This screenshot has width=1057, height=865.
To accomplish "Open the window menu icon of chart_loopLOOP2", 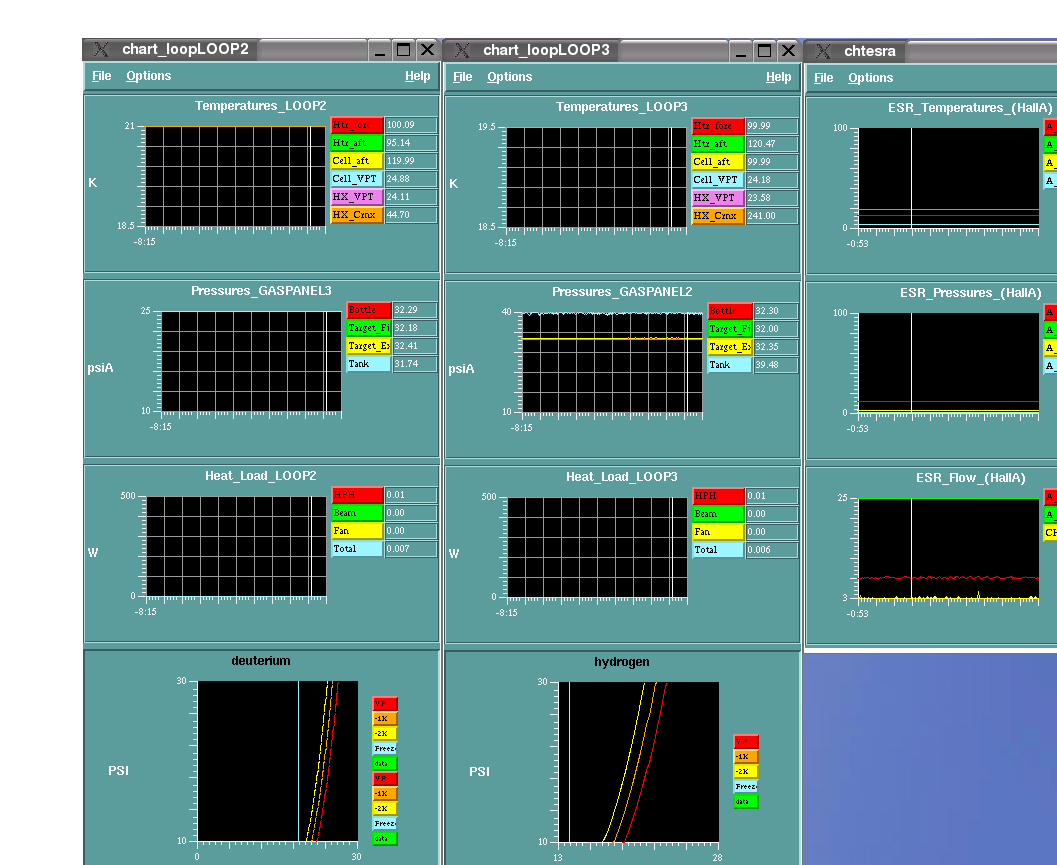I will coord(101,49).
